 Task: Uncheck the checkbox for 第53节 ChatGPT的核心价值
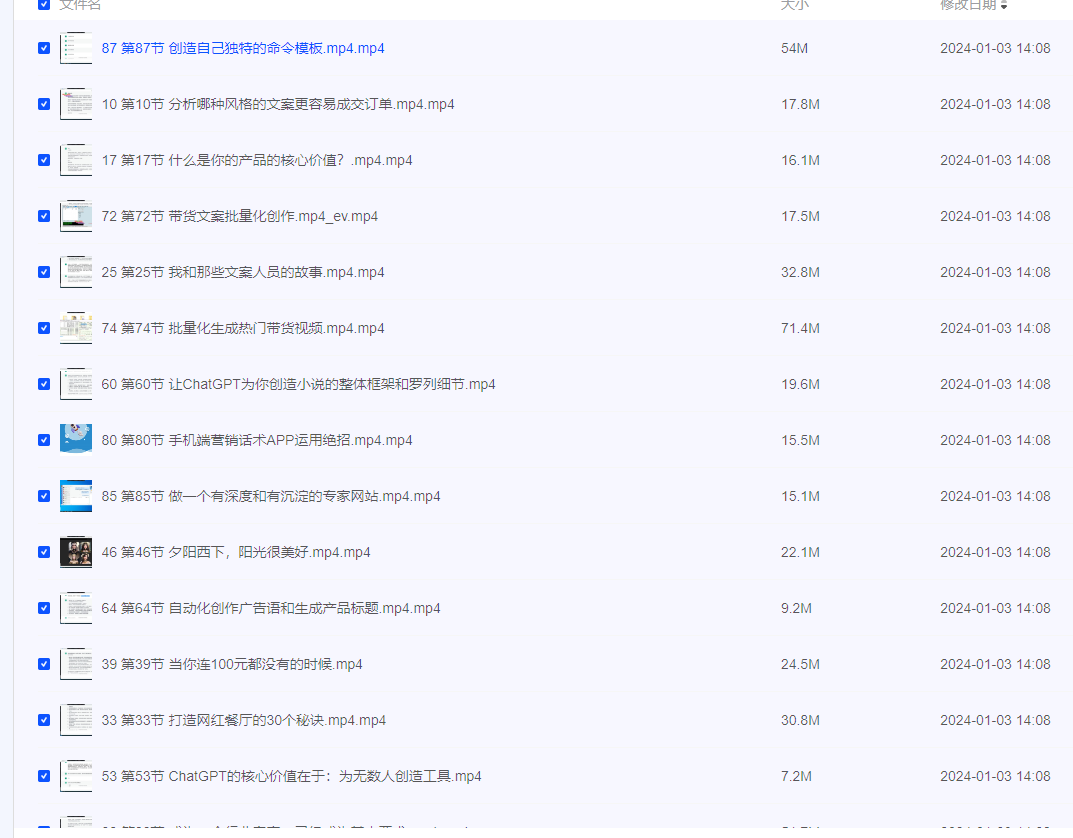[43, 775]
